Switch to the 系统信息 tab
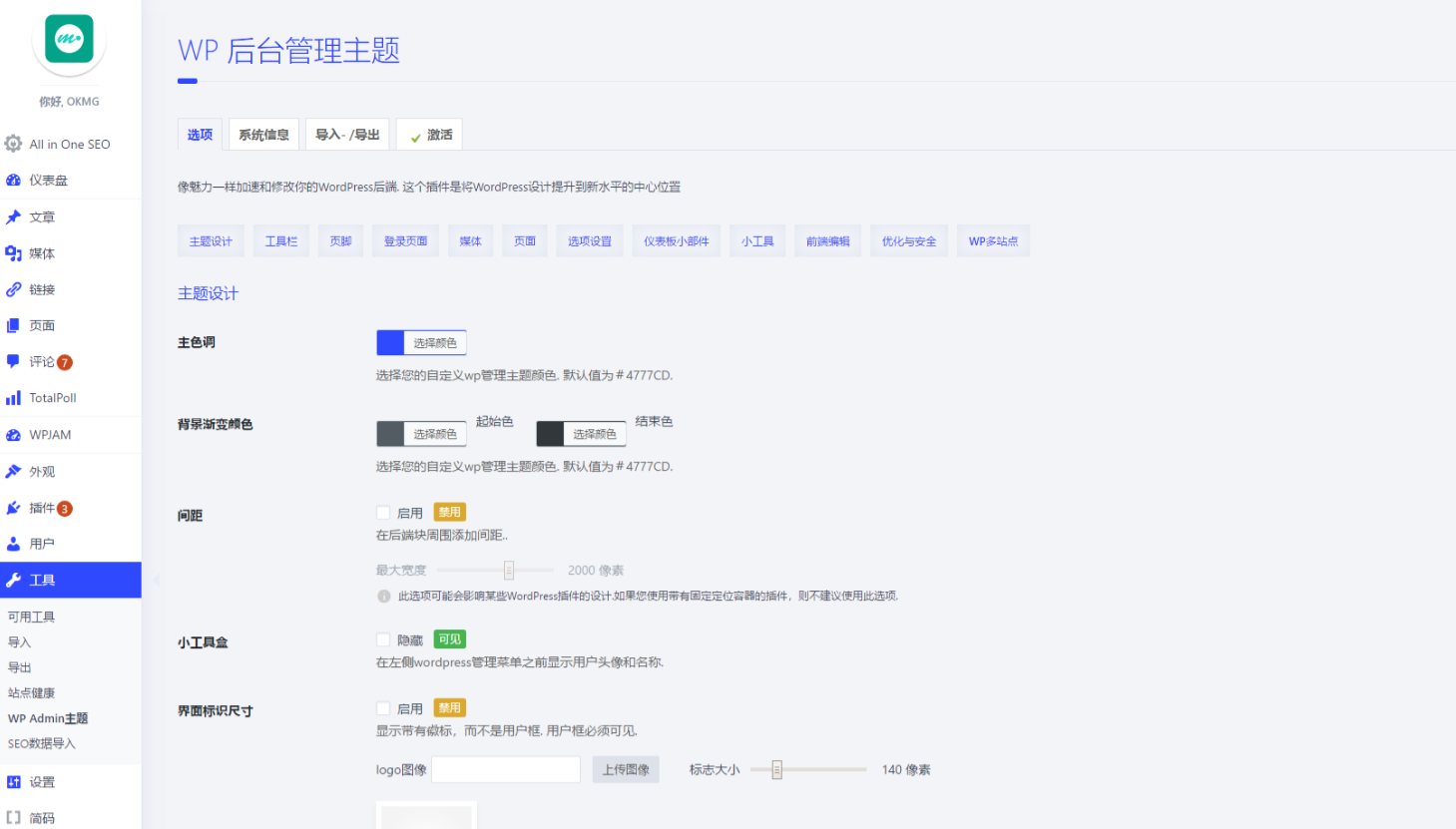Screen dimensions: 1456x829 coord(263,134)
